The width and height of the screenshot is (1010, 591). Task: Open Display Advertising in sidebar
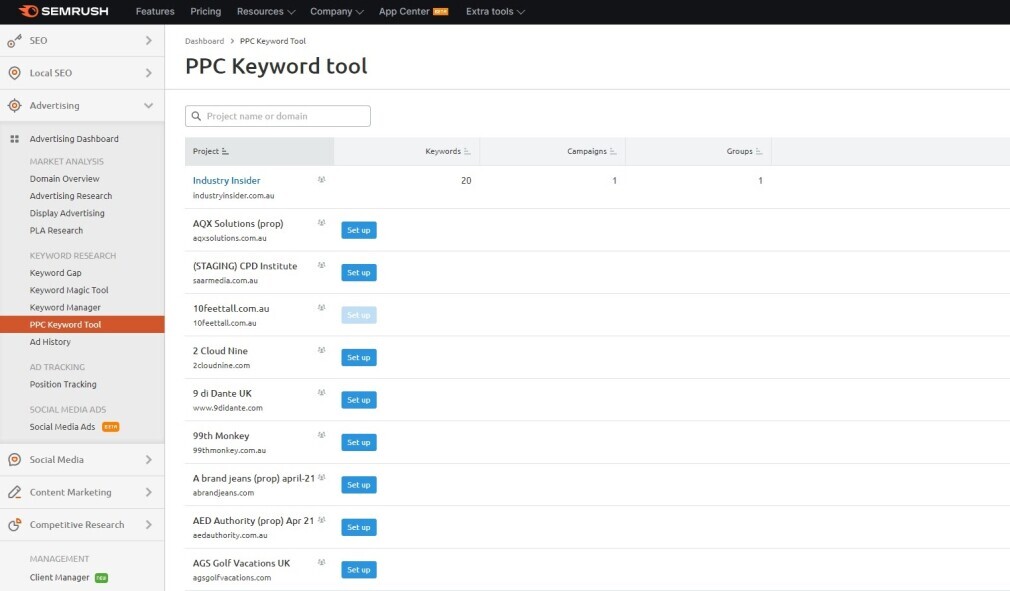pos(67,213)
